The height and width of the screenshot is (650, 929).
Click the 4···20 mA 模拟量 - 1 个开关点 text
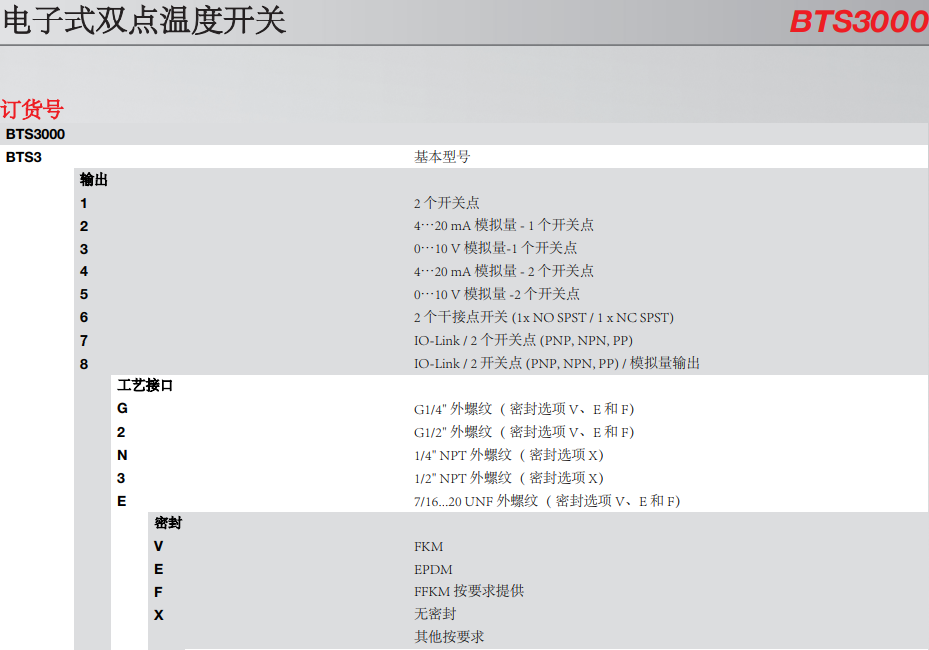504,225
